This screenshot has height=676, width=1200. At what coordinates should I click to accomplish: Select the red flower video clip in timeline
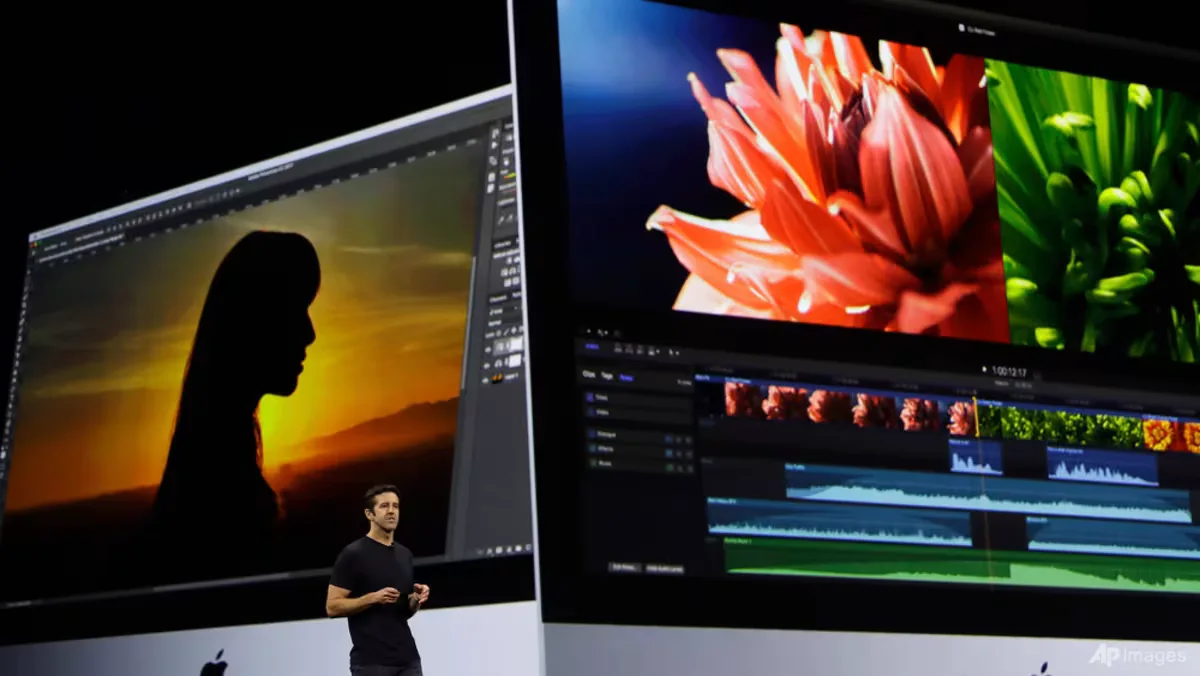(848, 408)
